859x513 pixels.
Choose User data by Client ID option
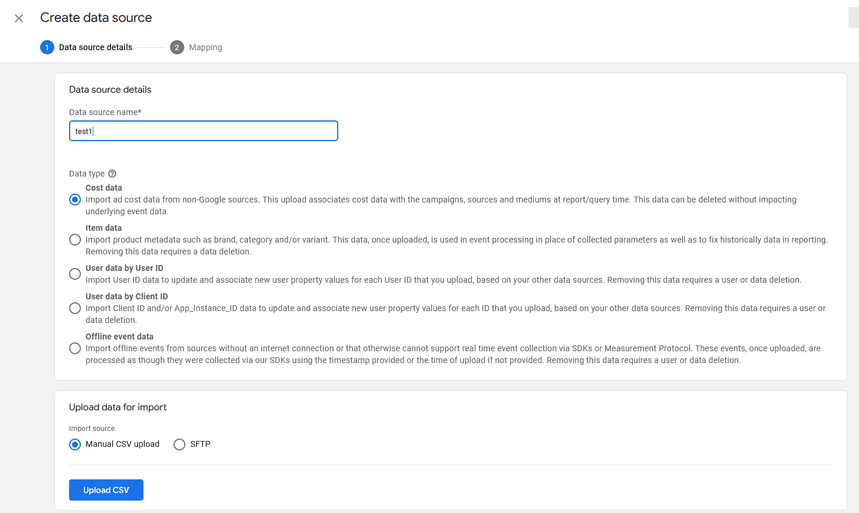click(75, 308)
